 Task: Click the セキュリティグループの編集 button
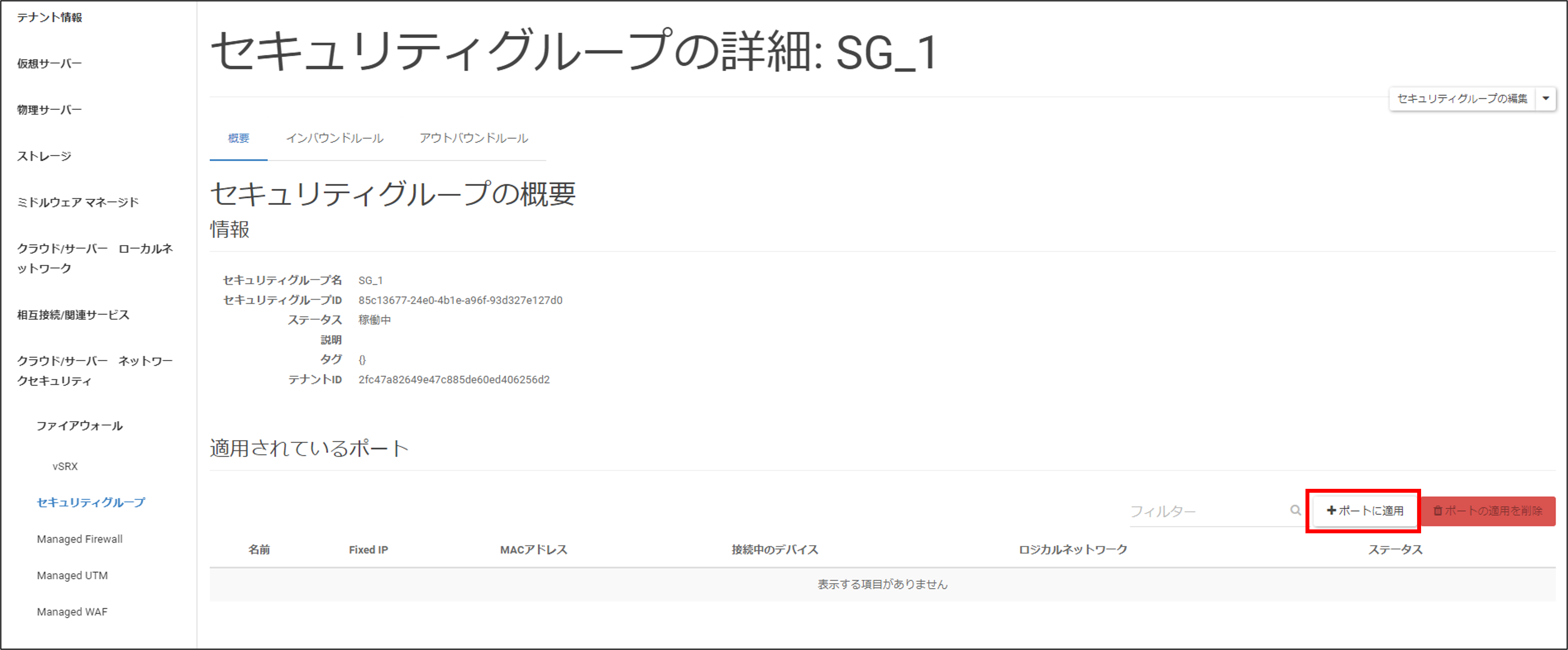pos(1462,99)
